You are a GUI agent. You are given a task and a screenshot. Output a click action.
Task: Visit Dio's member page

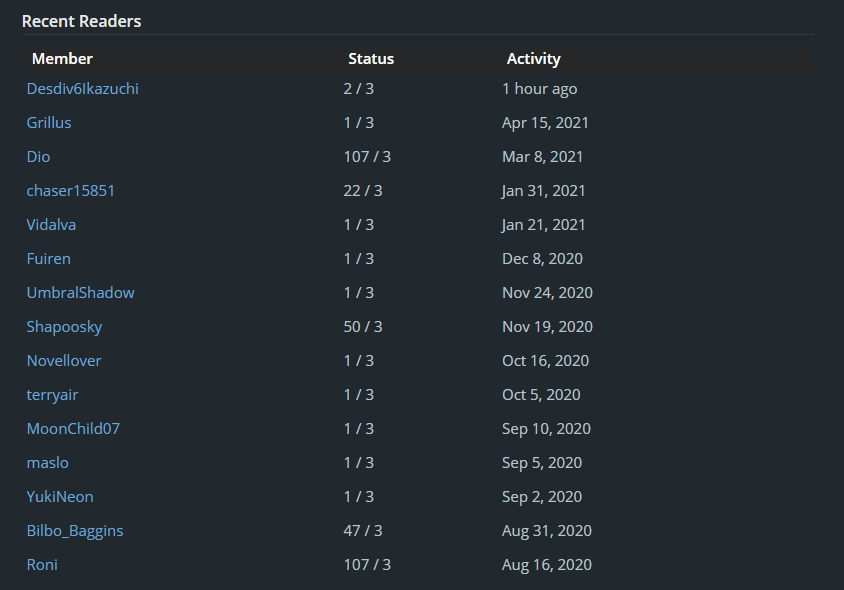click(38, 157)
